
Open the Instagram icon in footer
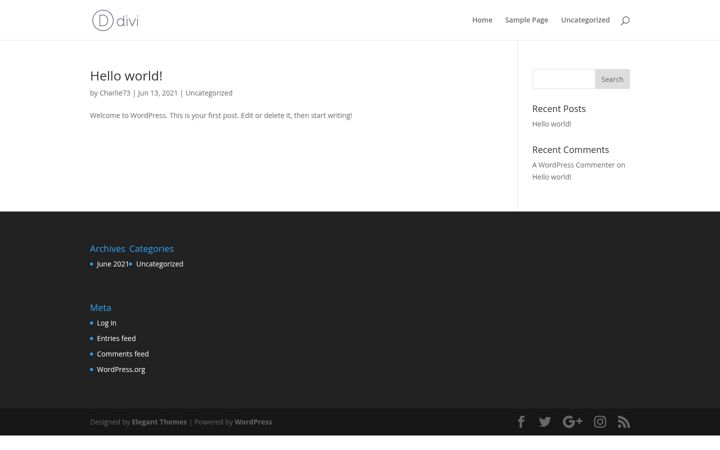click(600, 422)
